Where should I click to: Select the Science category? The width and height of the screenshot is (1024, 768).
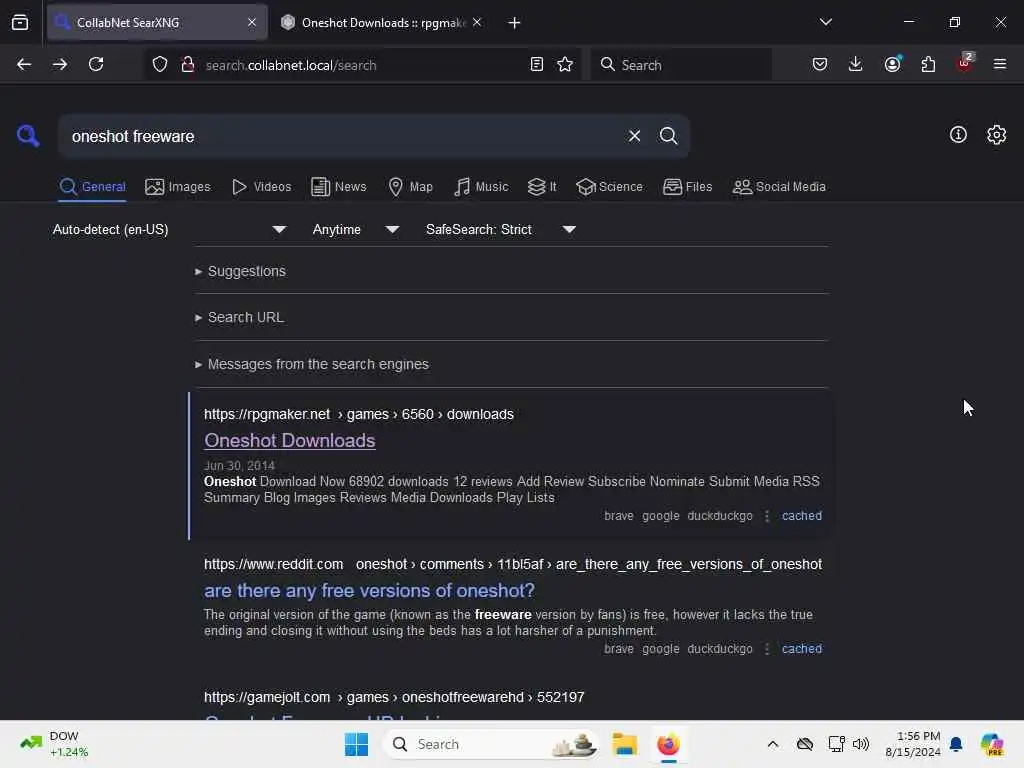[609, 187]
